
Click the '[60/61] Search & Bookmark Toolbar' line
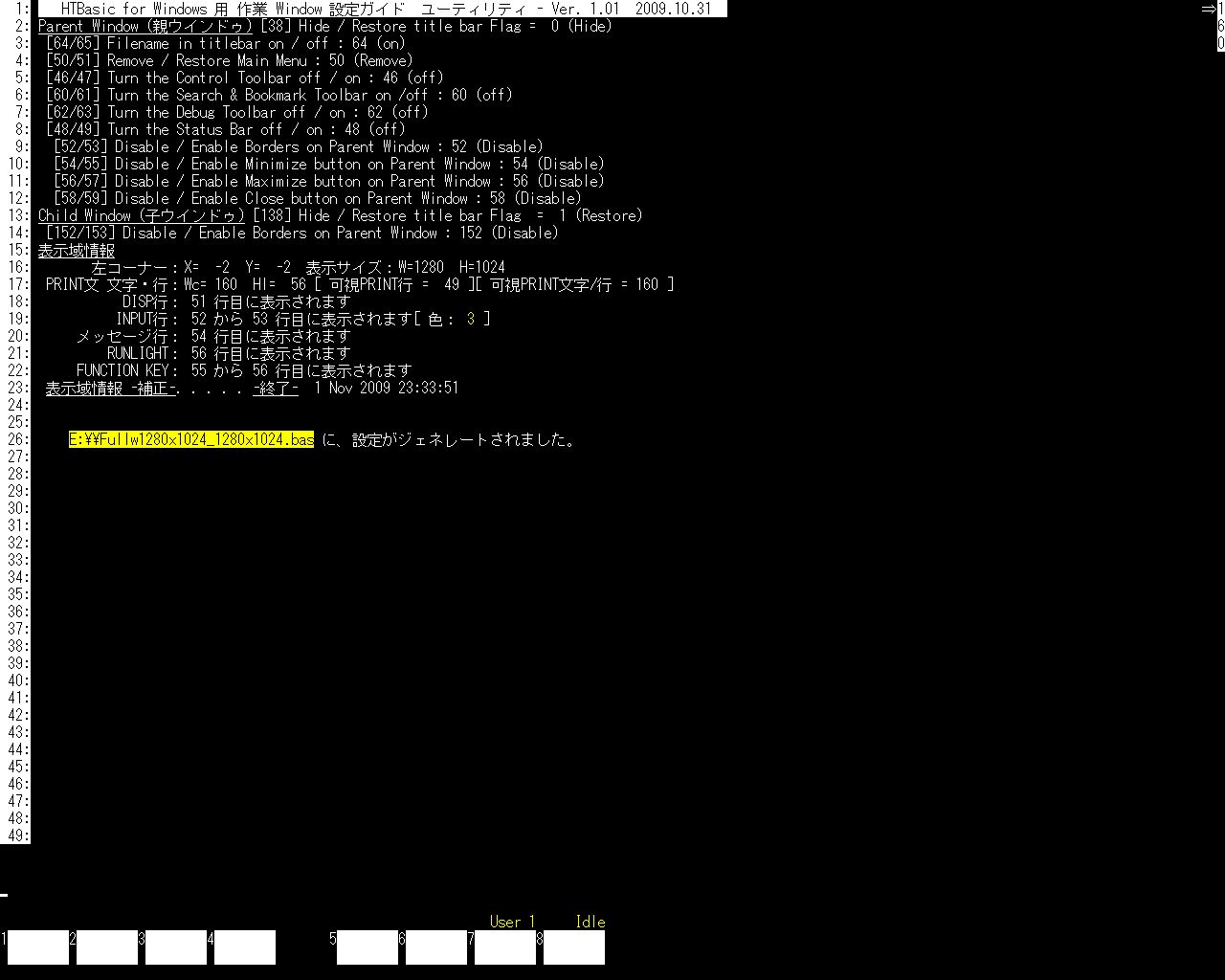coord(279,95)
